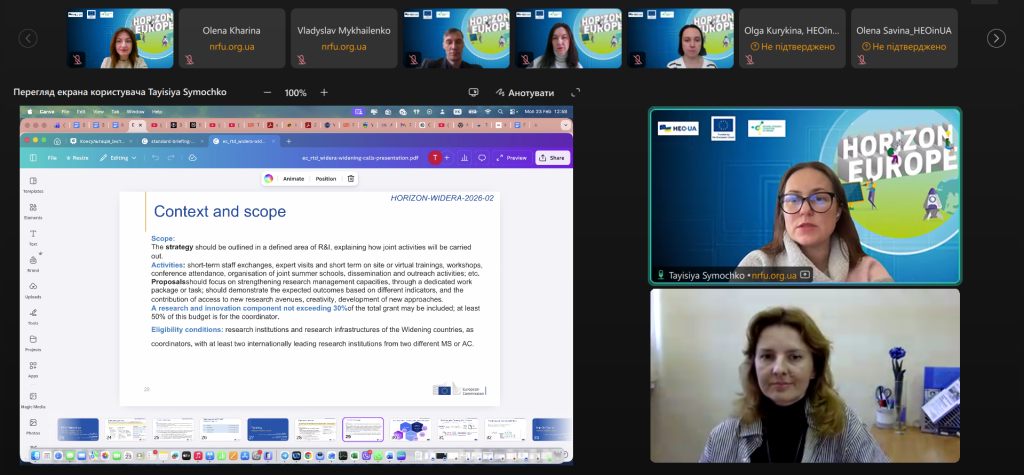Image resolution: width=1024 pixels, height=475 pixels.
Task: Select the Text tool in sidebar
Action: point(33,237)
